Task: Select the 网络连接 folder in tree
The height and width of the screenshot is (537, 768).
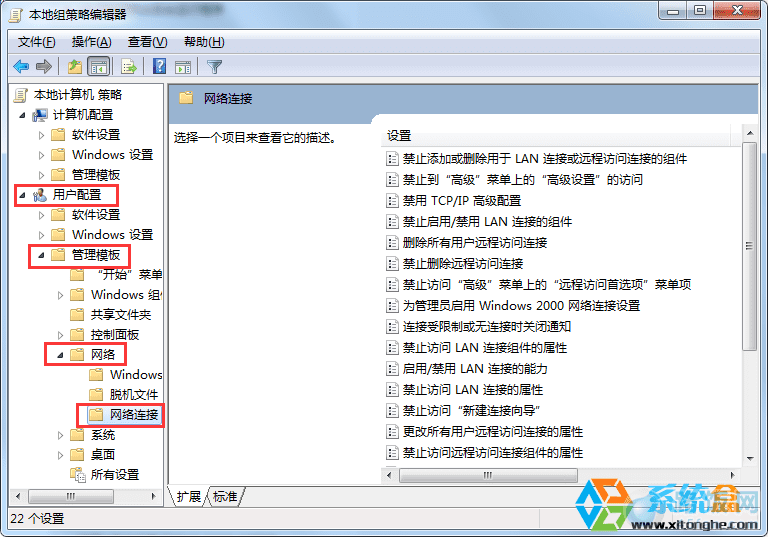Action: [x=134, y=415]
